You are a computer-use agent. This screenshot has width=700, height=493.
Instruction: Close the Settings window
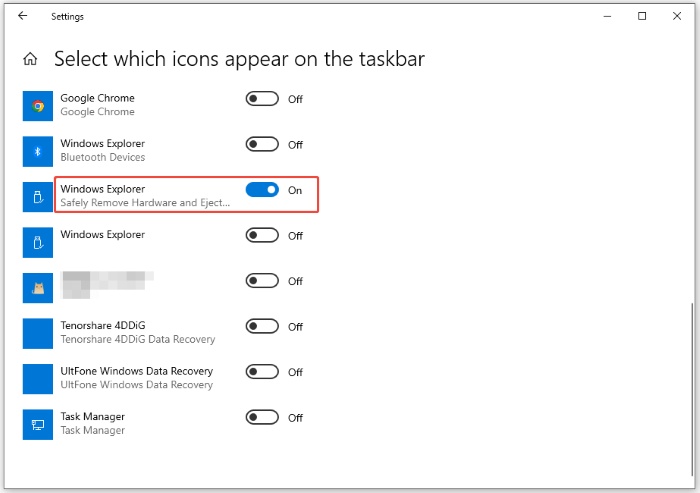pos(677,16)
